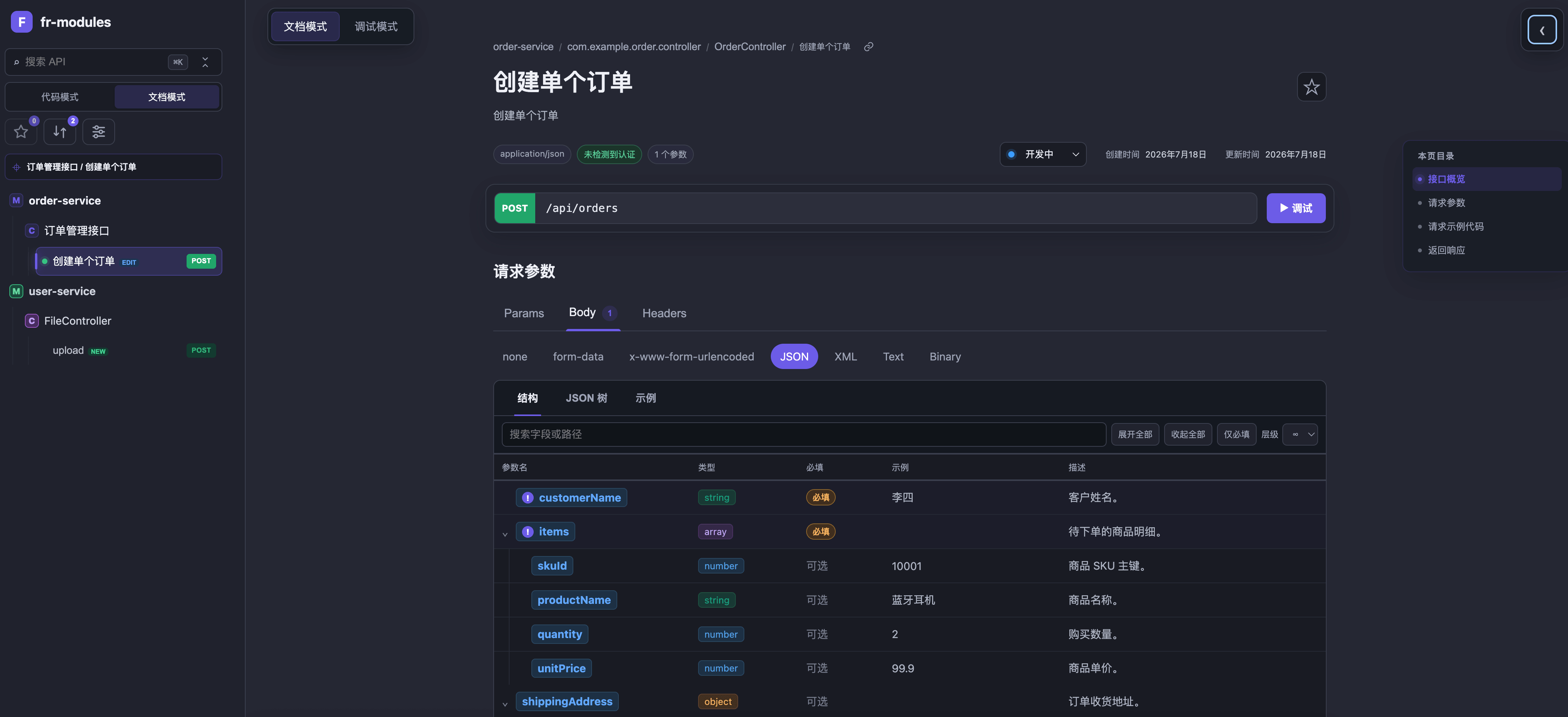Click the fr-modules logo icon

[21, 22]
